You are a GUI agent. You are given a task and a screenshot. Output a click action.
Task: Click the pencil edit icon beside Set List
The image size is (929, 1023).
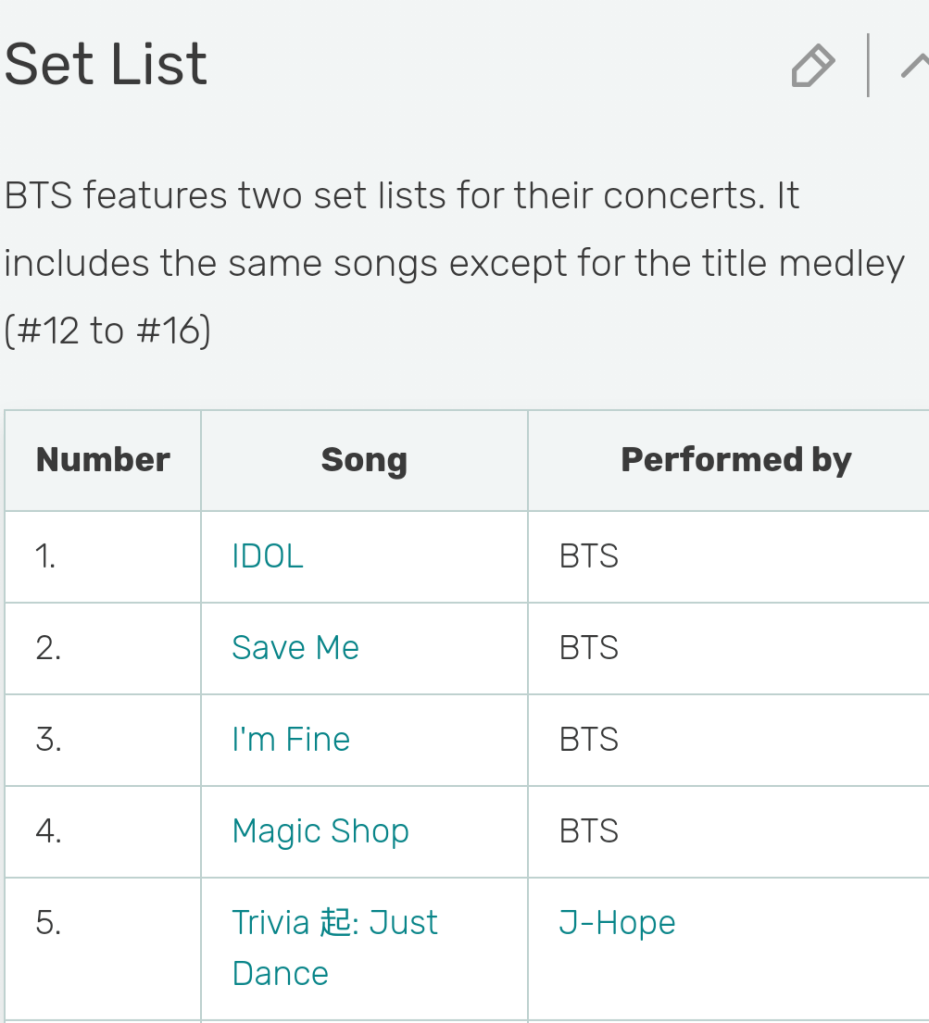pyautogui.click(x=812, y=67)
